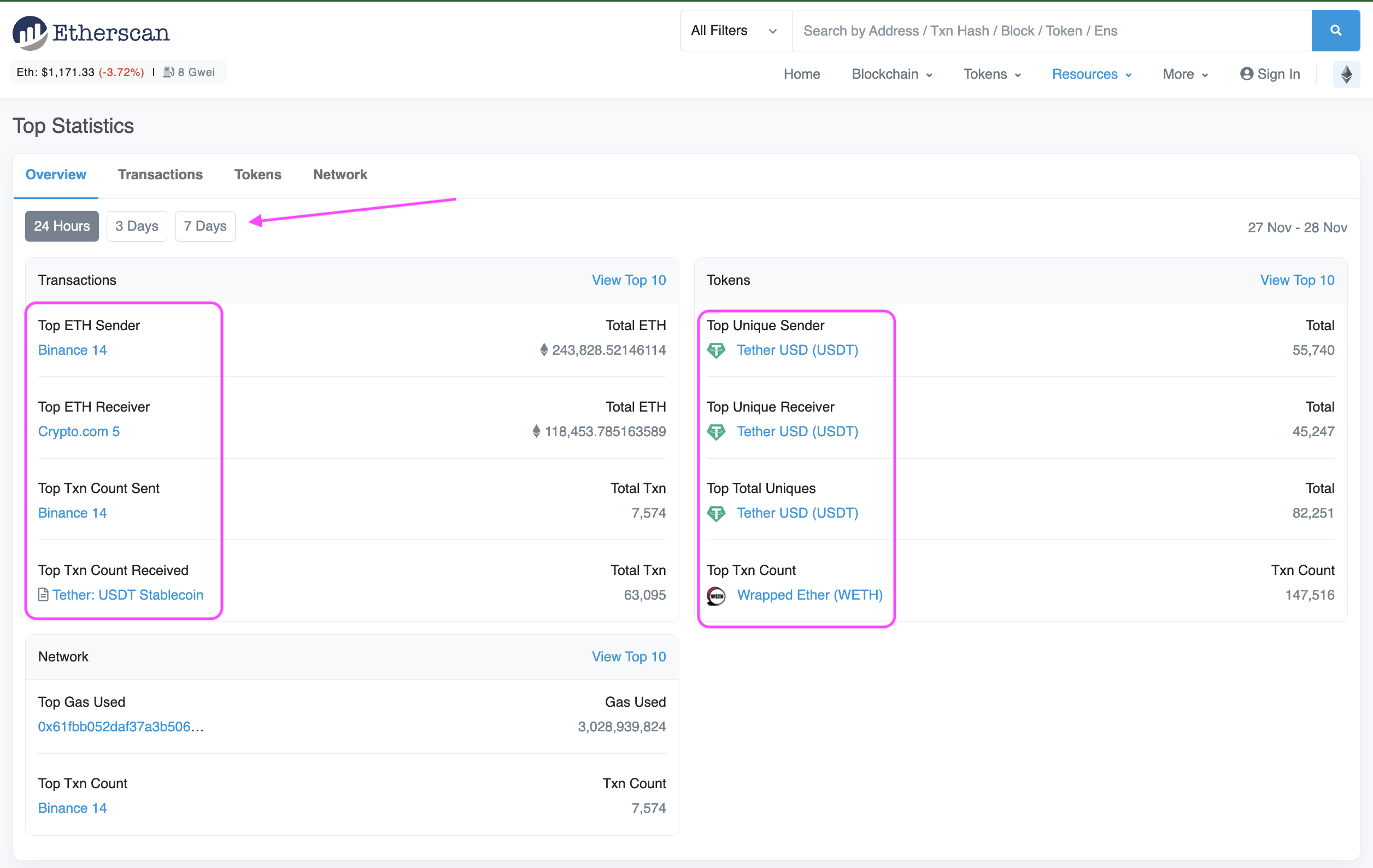Focus the search by address input field

pos(1052,31)
